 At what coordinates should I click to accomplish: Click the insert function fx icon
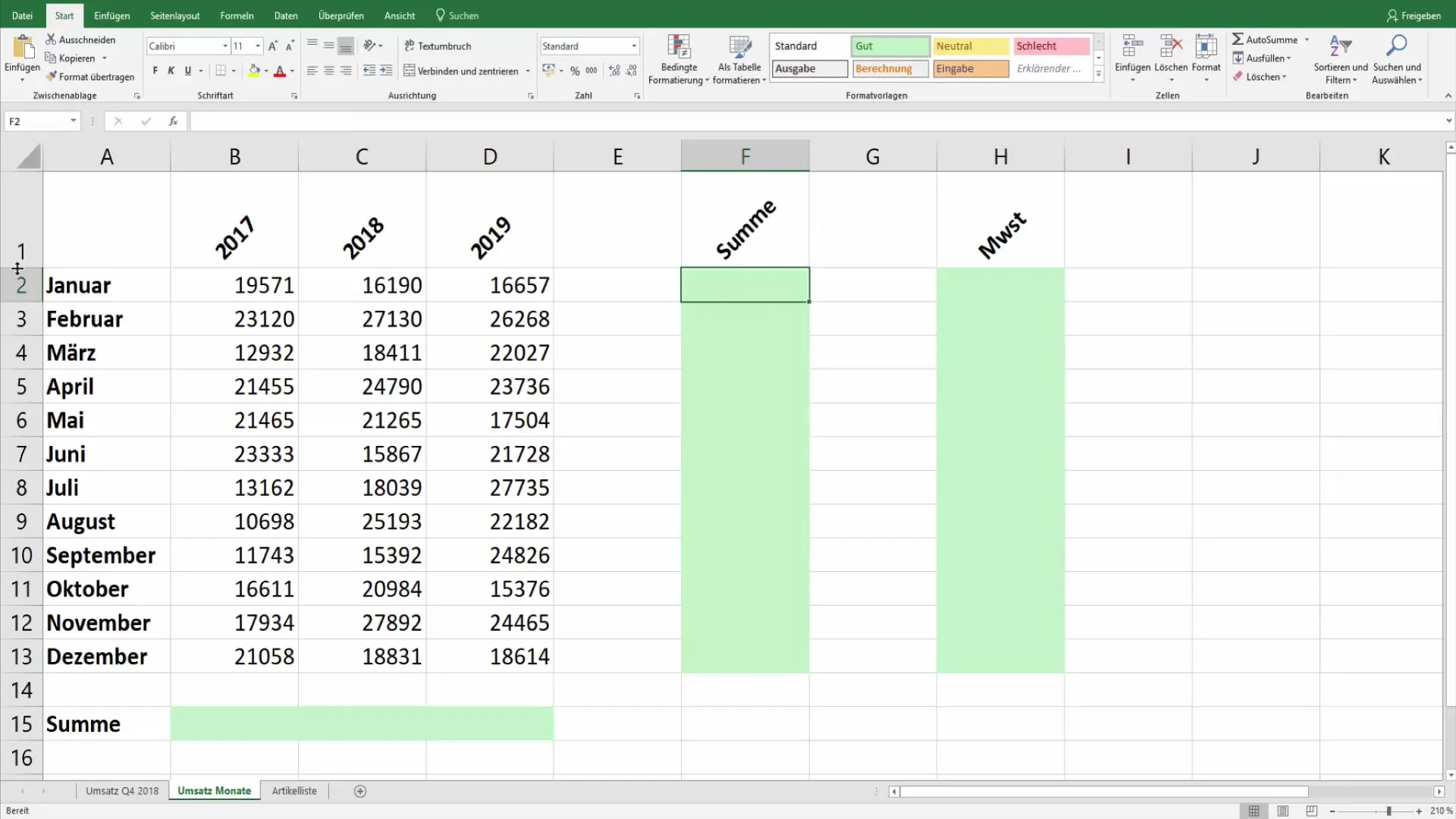(x=173, y=121)
